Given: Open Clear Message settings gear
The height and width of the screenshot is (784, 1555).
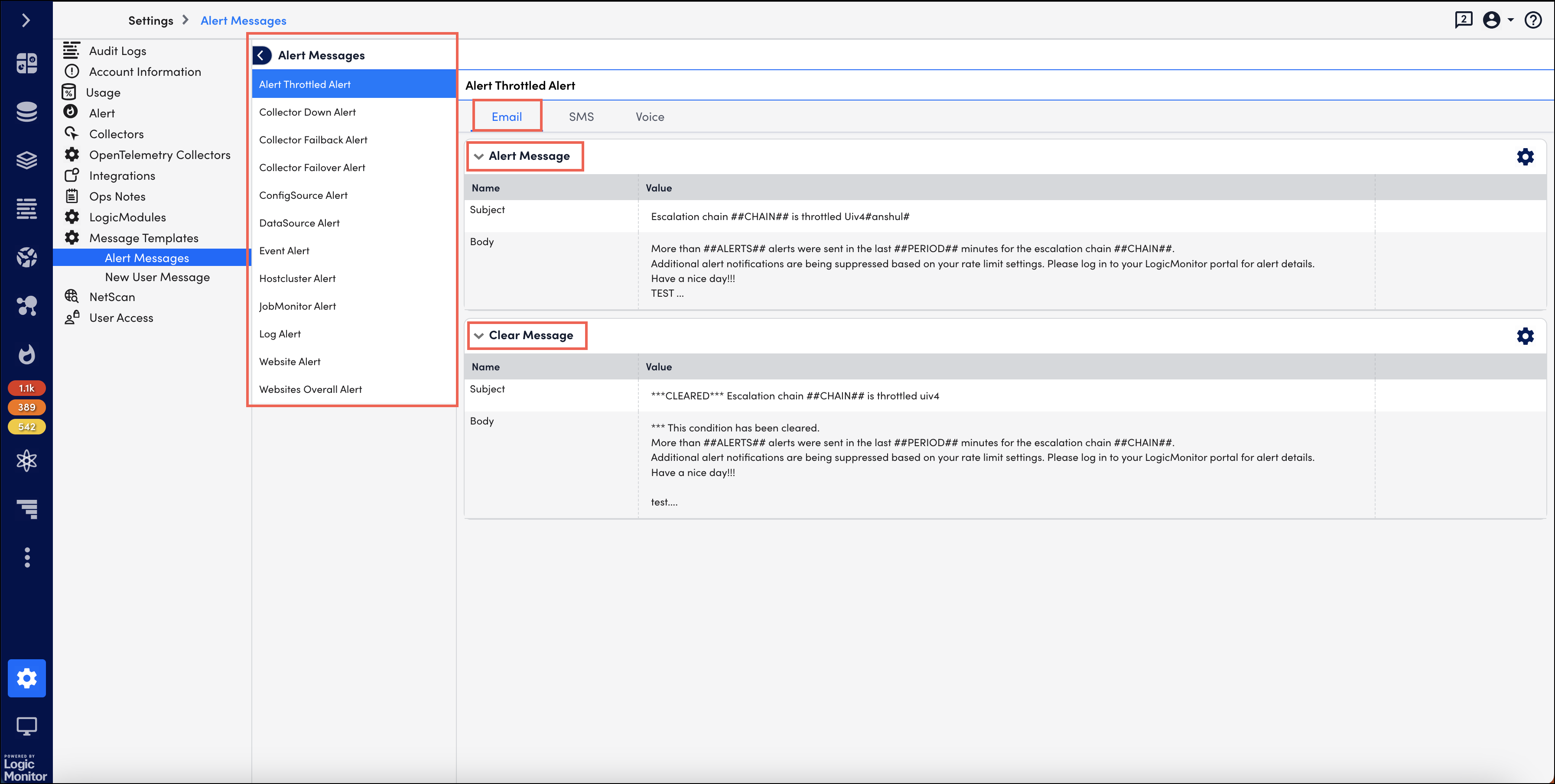Looking at the screenshot, I should pyautogui.click(x=1525, y=336).
